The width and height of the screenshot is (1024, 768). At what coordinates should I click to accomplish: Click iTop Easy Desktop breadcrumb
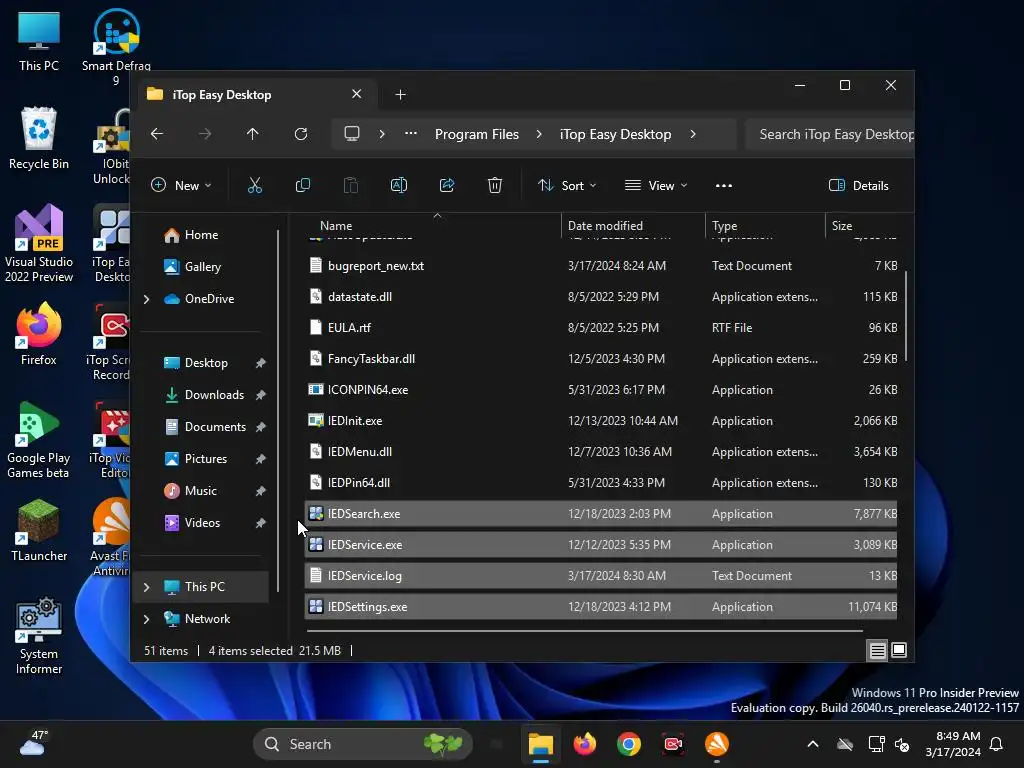coord(615,134)
